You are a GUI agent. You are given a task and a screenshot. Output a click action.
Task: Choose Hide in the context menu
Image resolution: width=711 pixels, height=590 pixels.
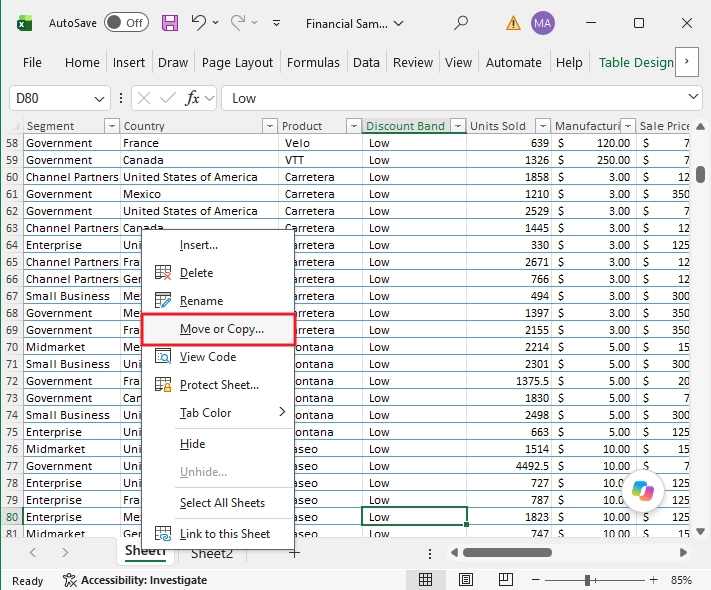click(219, 444)
